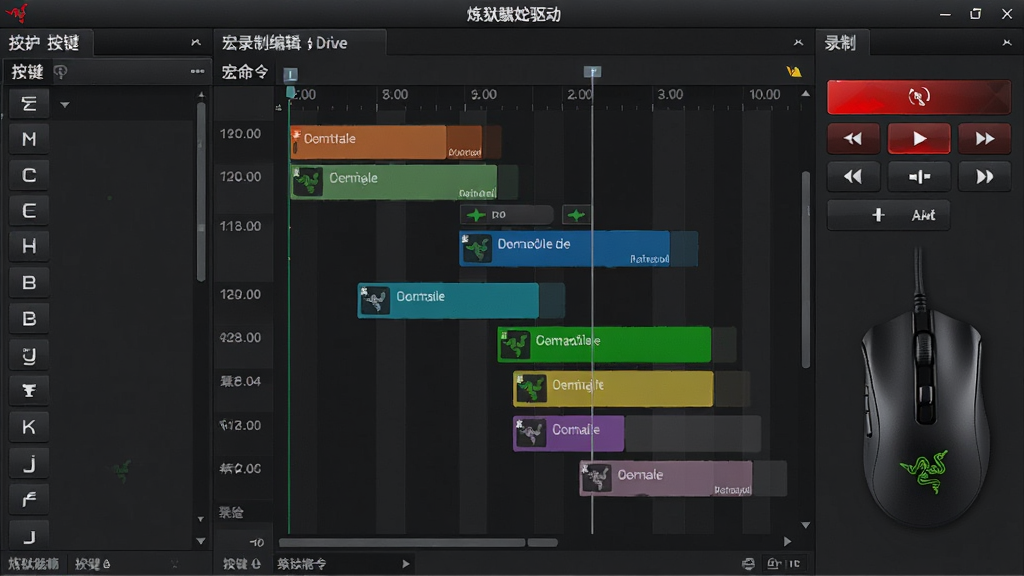Select the M key in key list
This screenshot has height=576, width=1024.
(x=29, y=139)
